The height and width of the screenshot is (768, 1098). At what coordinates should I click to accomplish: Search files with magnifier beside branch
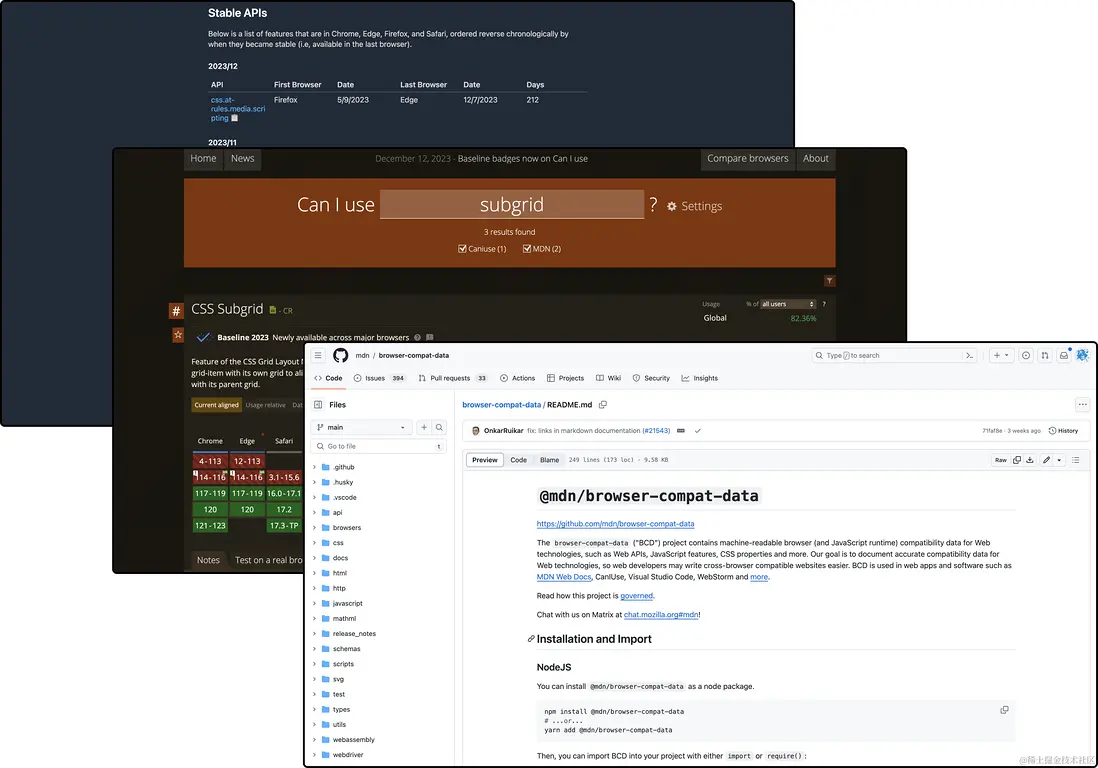point(439,427)
